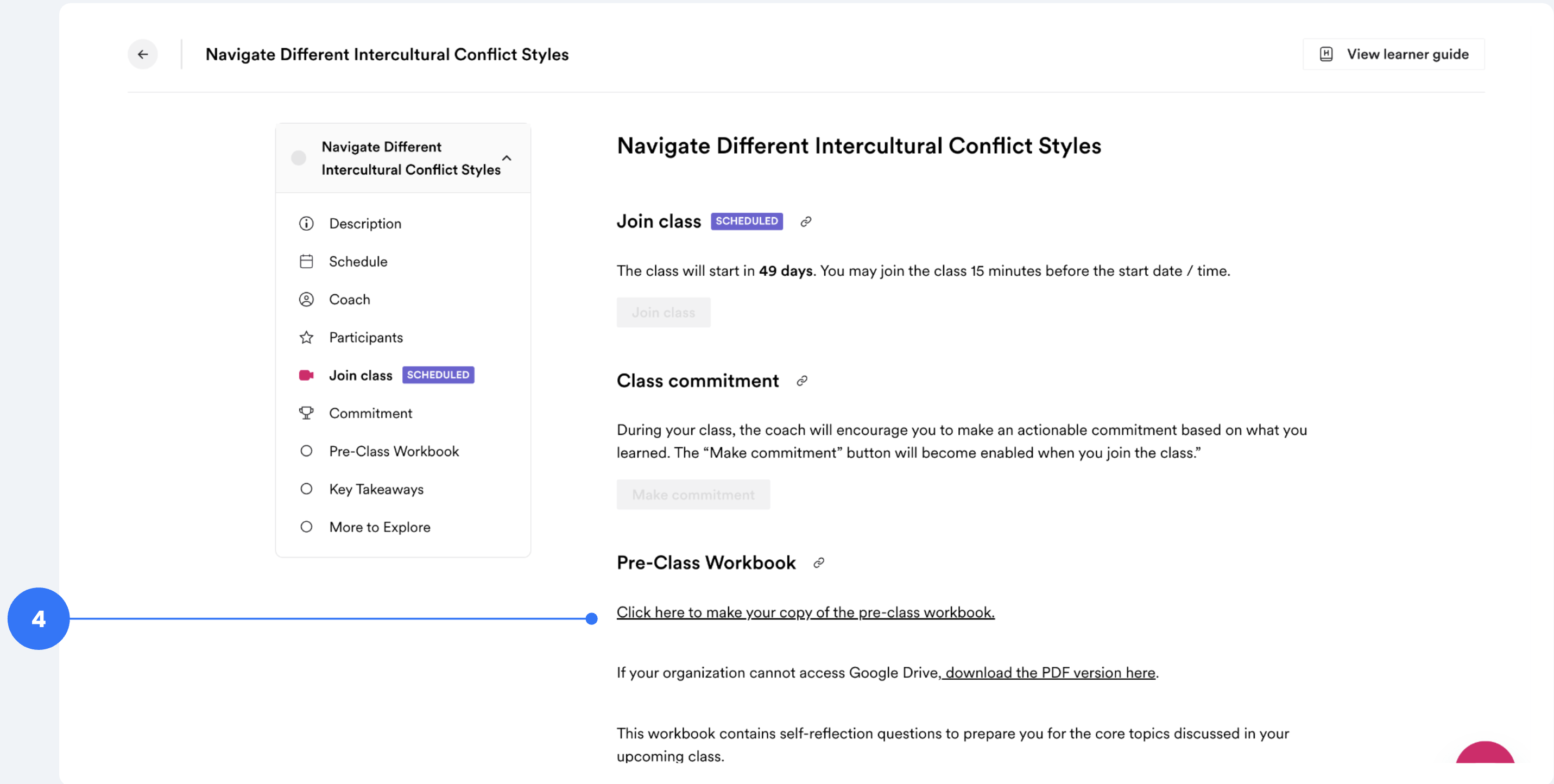Download the PDF version link
Screen dimensions: 1554x784
click(1050, 673)
